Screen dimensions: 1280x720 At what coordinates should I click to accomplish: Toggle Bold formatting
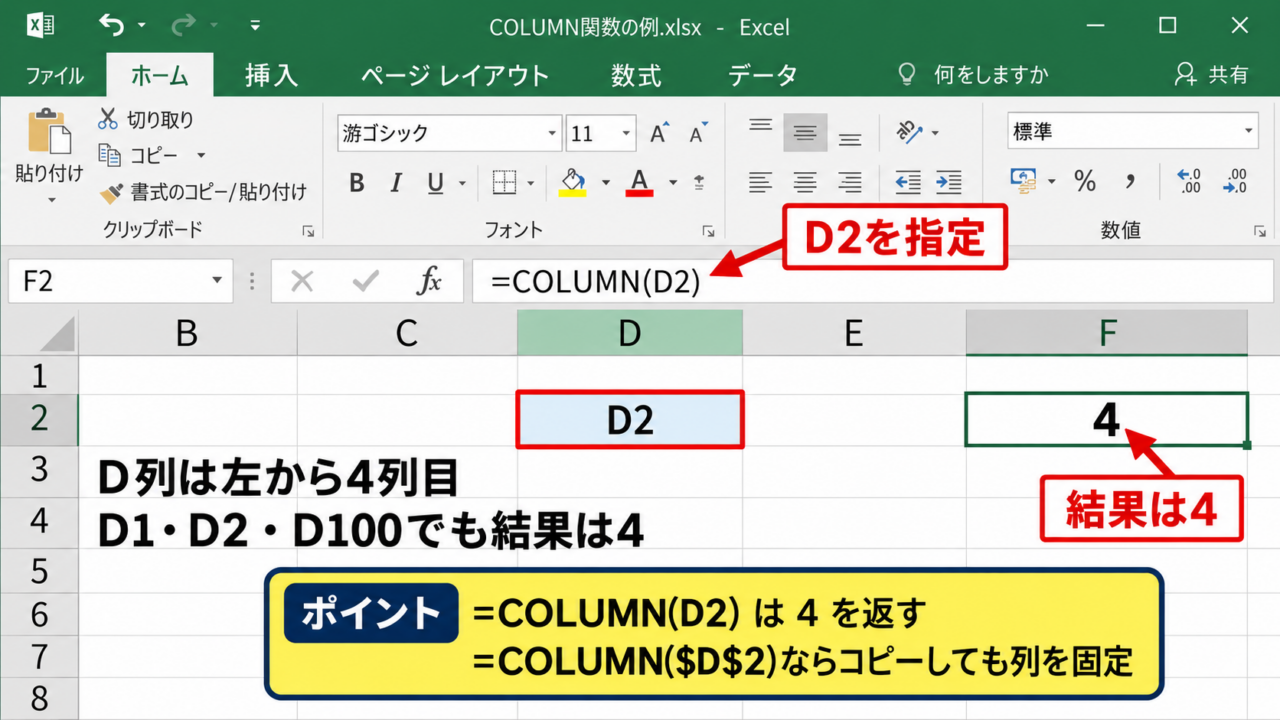(356, 183)
